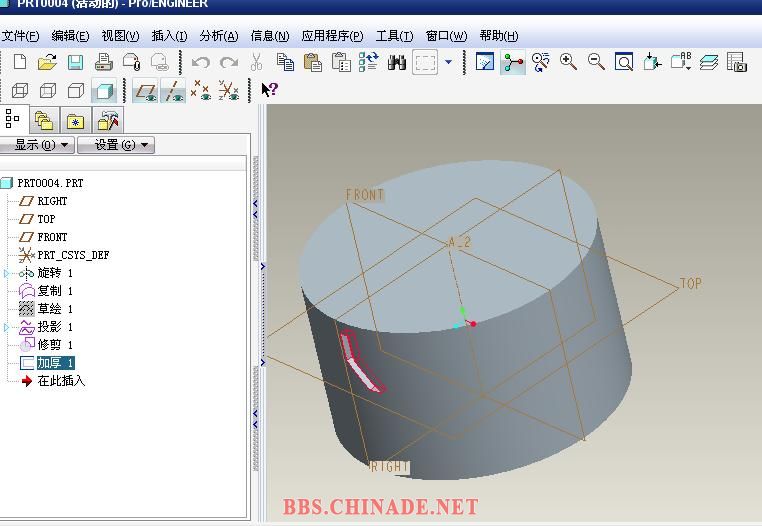Screen dimensions: 762x526
Task: Click the Zoom Out magnifier icon
Action: coord(596,62)
